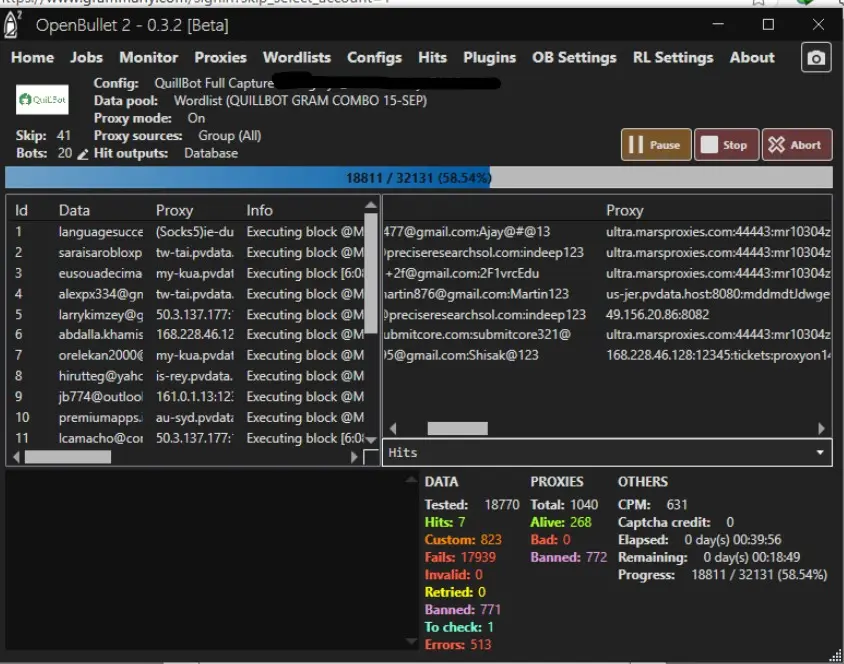
Task: Expand the Hits filter dropdown
Action: pos(820,453)
